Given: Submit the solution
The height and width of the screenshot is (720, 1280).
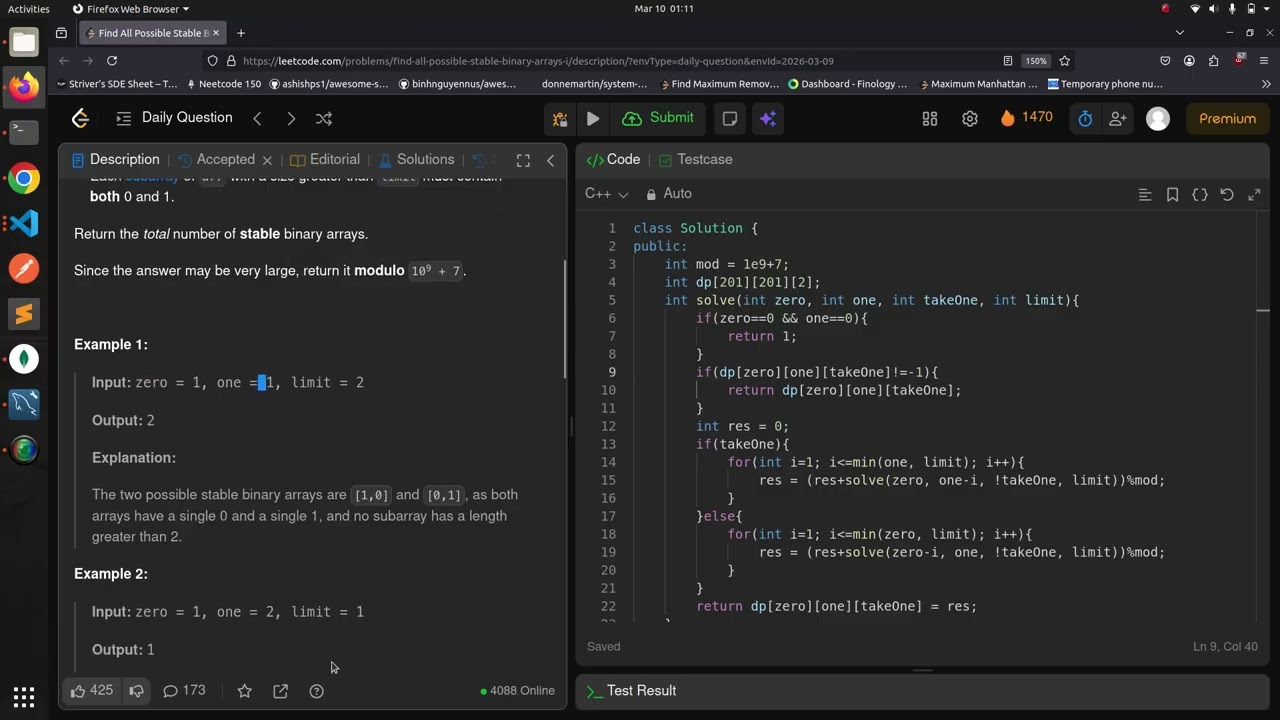Looking at the screenshot, I should point(658,118).
